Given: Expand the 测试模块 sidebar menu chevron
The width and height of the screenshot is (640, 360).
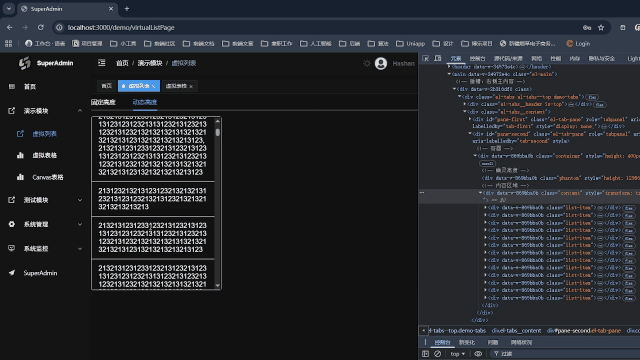Looking at the screenshot, I should (80, 200).
